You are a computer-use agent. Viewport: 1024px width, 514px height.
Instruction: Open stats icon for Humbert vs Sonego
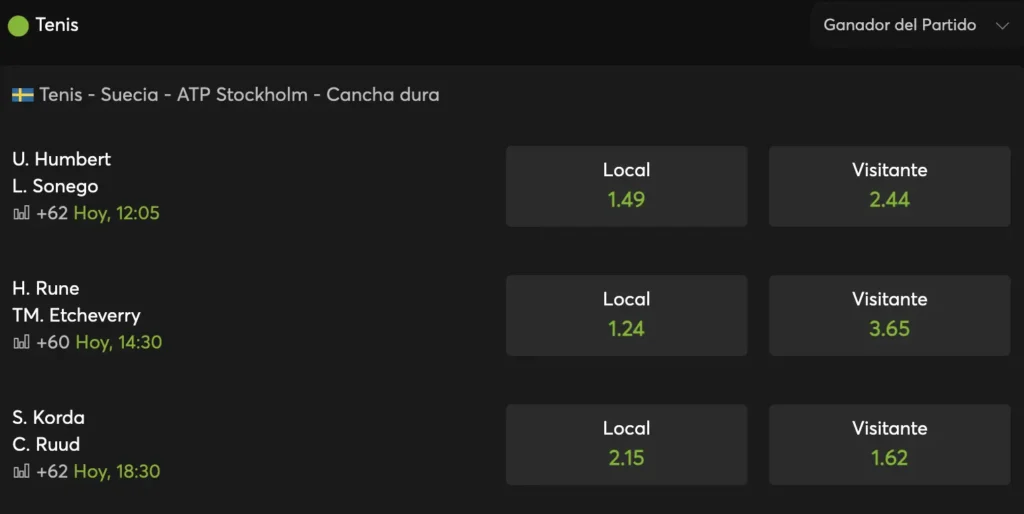[21, 213]
